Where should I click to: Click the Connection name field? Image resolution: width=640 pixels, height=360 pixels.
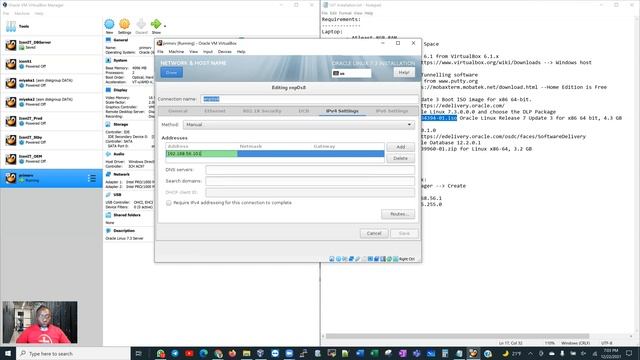(x=309, y=99)
